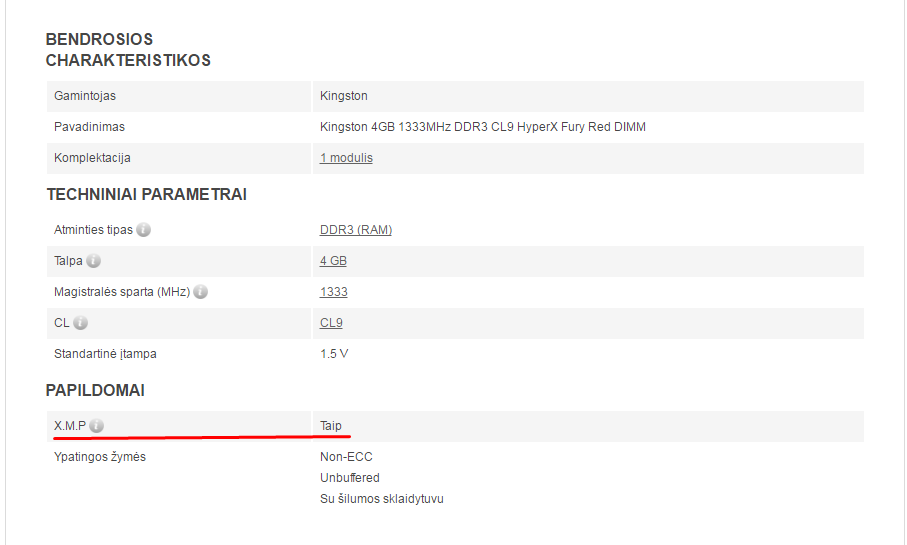Open info icon next to Atminties tipas

[143, 230]
